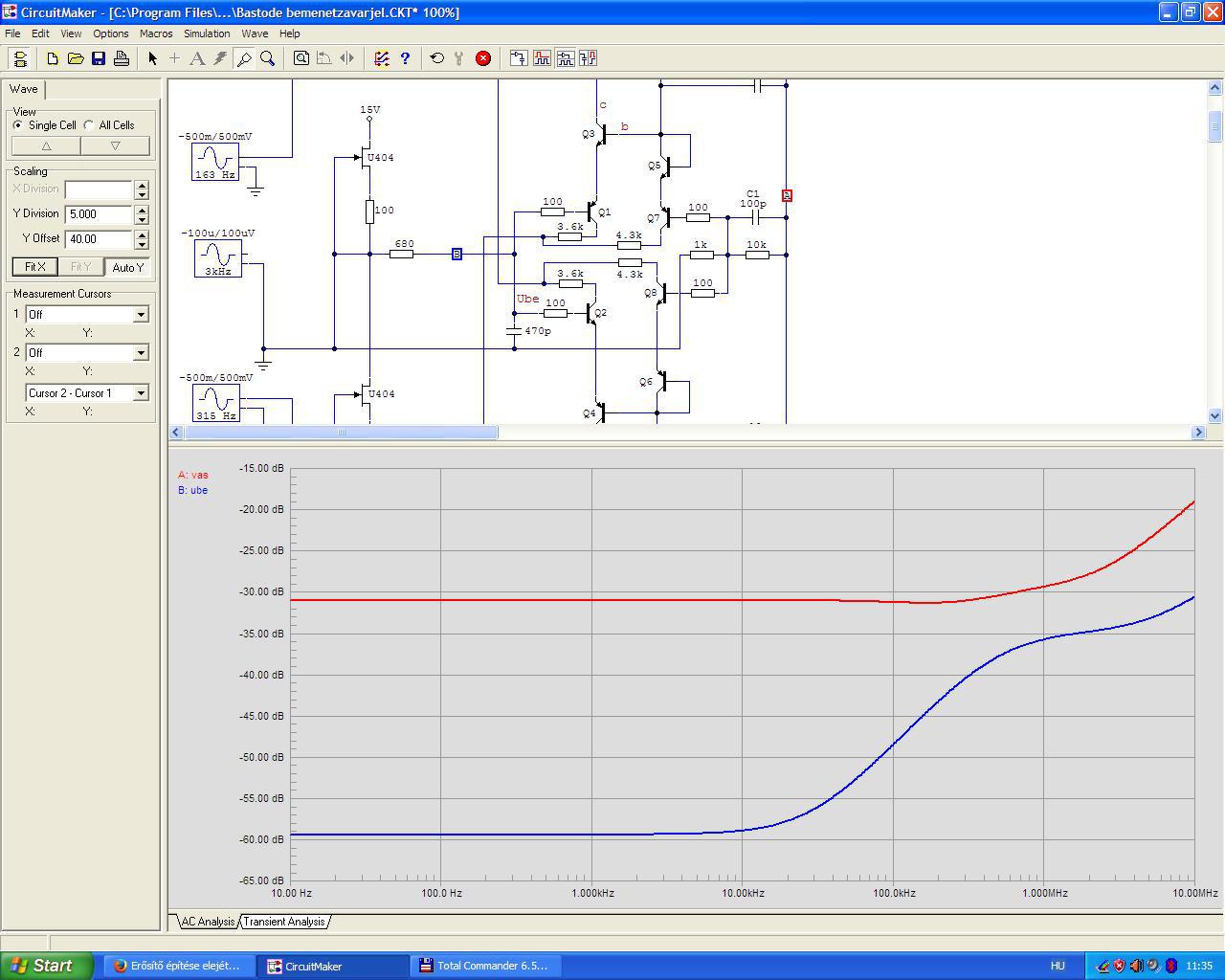Click the Step simulation wrench icon
This screenshot has width=1225, height=980.
click(x=459, y=58)
